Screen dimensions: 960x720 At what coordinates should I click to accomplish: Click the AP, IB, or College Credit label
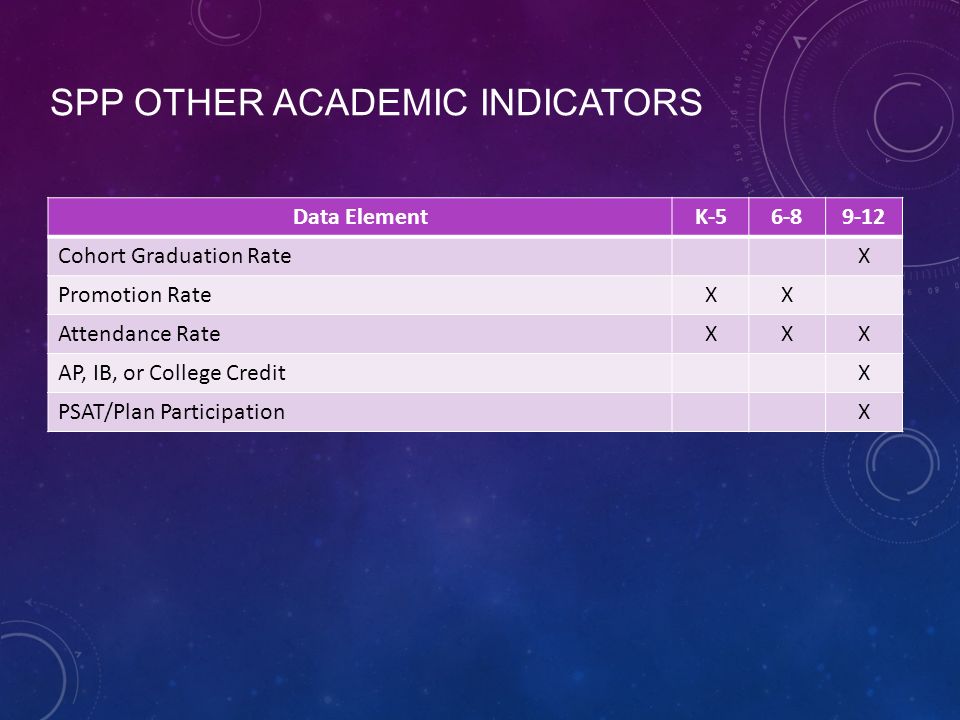point(172,373)
